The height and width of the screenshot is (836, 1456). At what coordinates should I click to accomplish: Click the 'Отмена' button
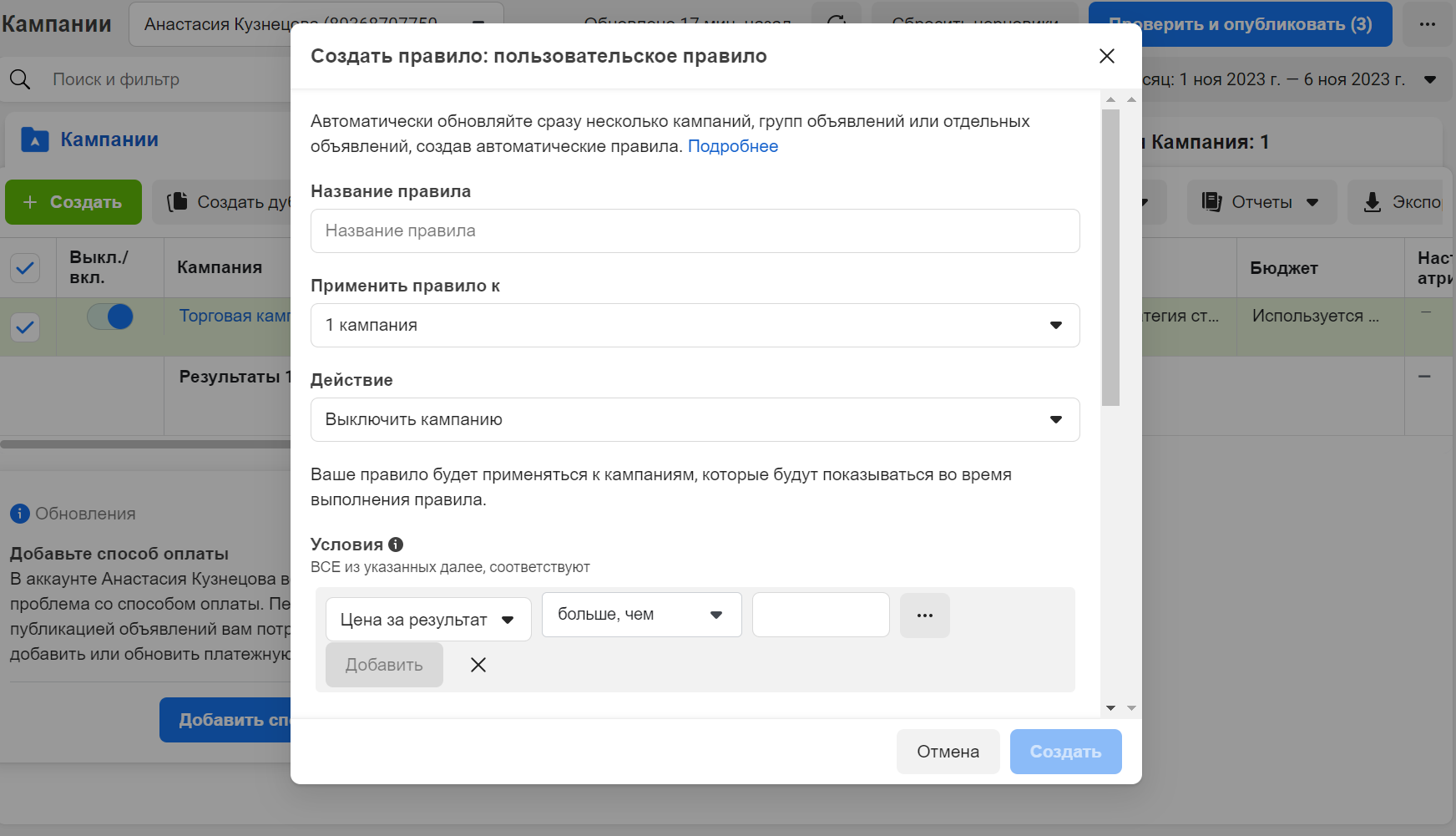click(x=948, y=752)
